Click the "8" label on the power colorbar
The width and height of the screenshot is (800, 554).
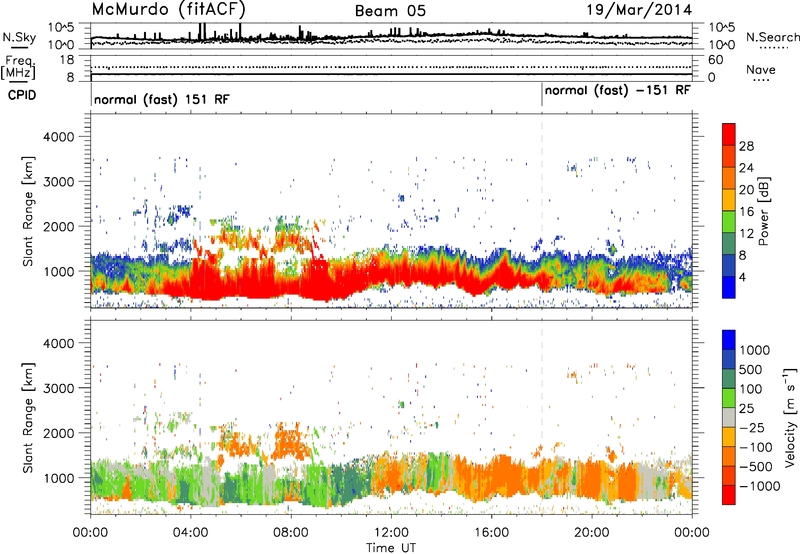(x=743, y=256)
